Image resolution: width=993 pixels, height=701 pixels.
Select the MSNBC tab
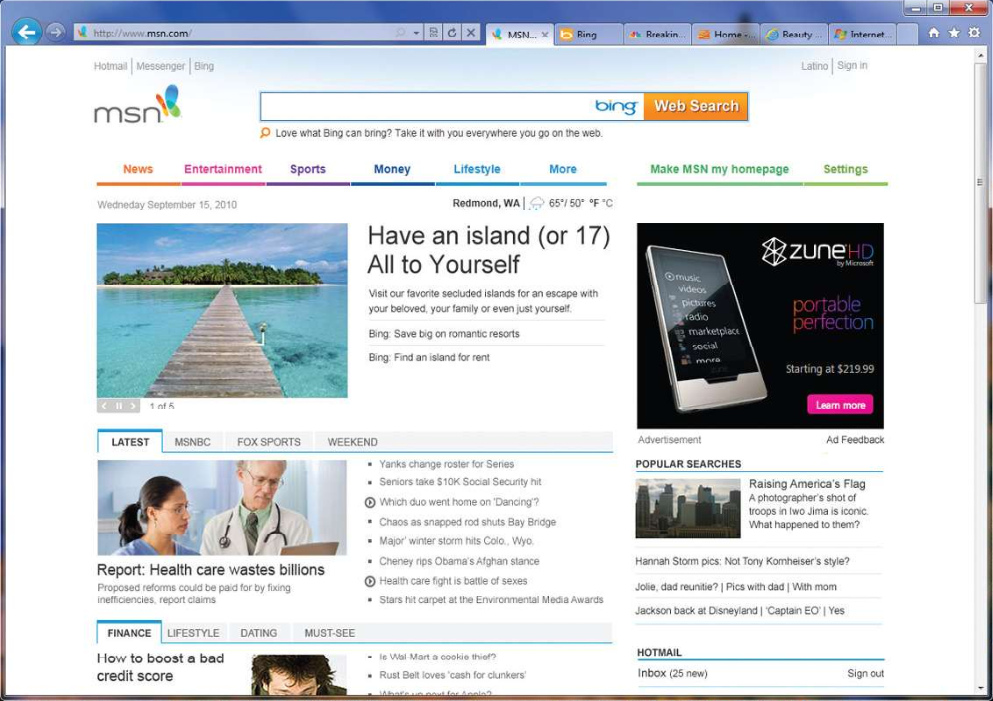pos(193,442)
